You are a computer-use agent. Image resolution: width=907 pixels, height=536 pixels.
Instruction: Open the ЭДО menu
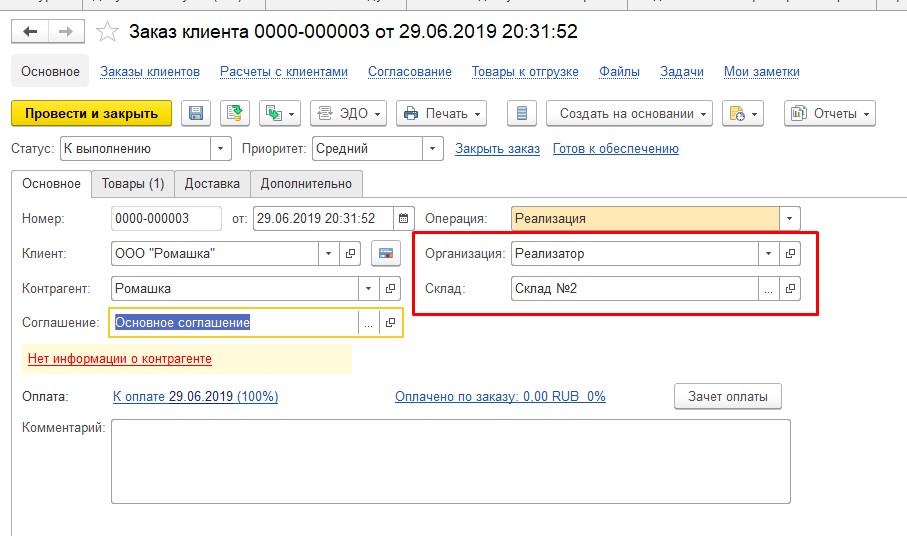click(349, 113)
